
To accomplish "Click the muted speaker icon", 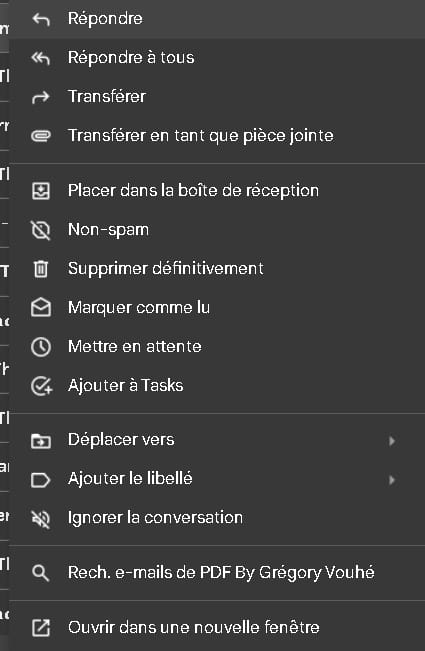I will coord(41,519).
